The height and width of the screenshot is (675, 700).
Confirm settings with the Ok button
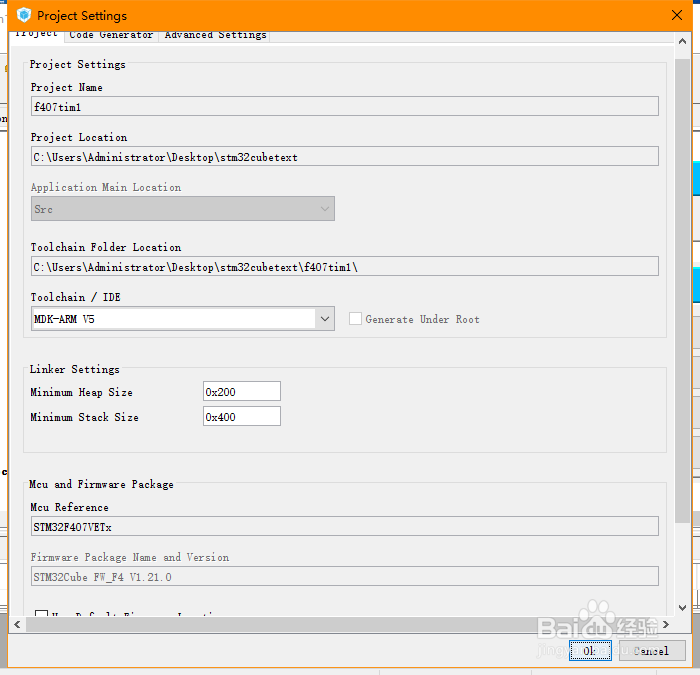[x=590, y=650]
